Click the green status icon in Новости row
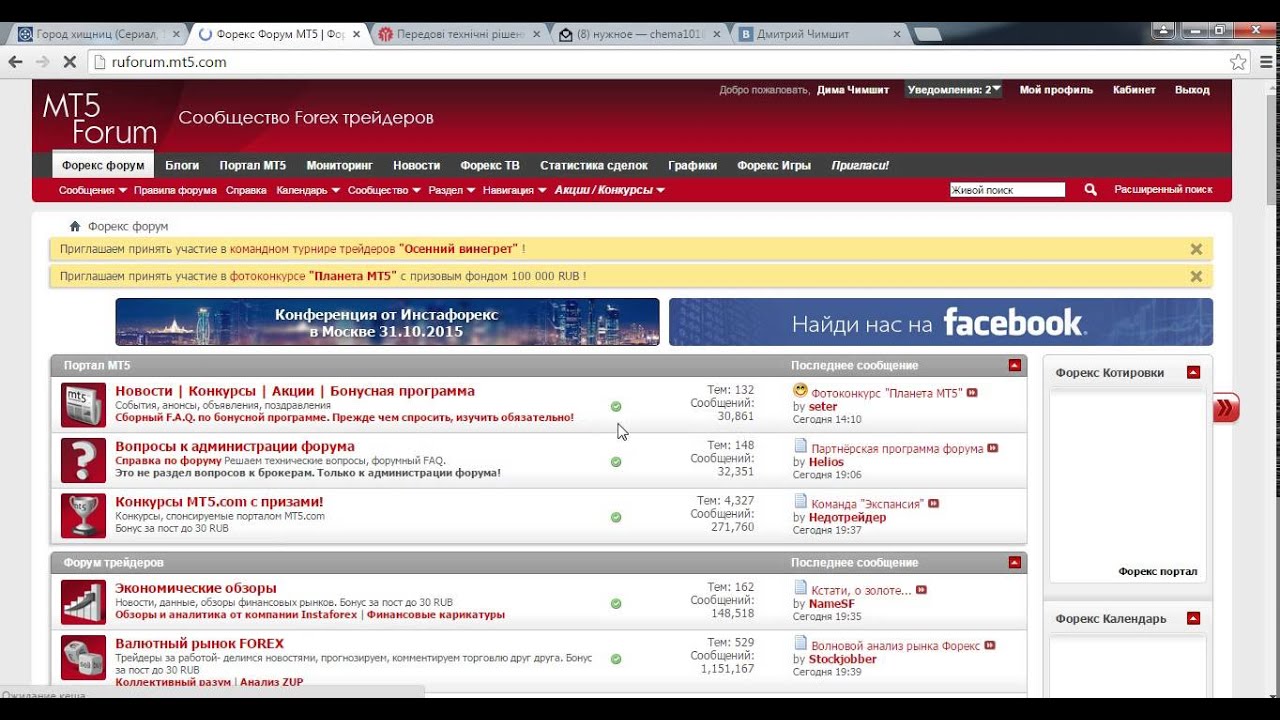 click(616, 406)
